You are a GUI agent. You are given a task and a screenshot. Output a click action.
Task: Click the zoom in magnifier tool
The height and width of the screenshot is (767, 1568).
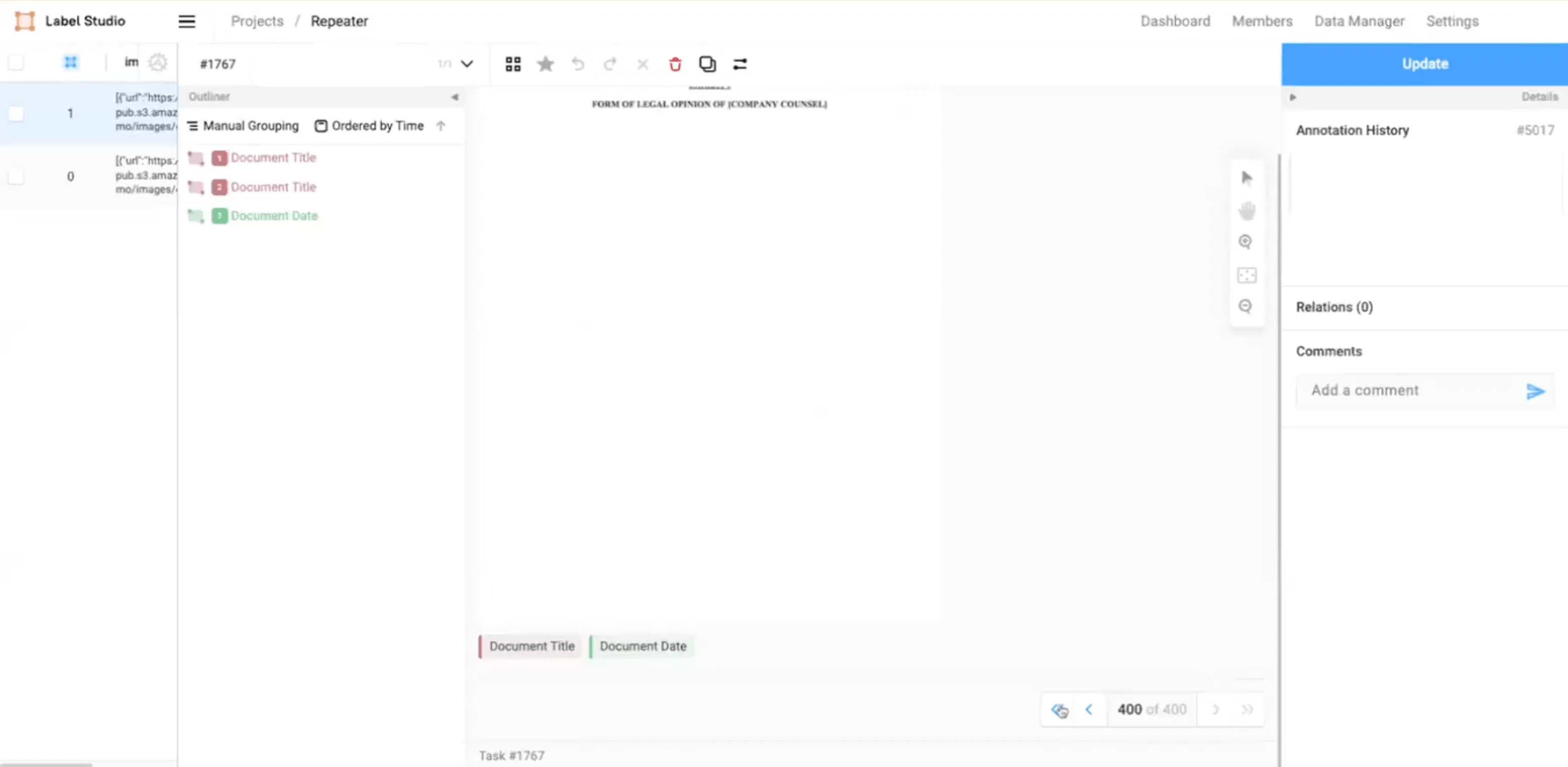1246,242
